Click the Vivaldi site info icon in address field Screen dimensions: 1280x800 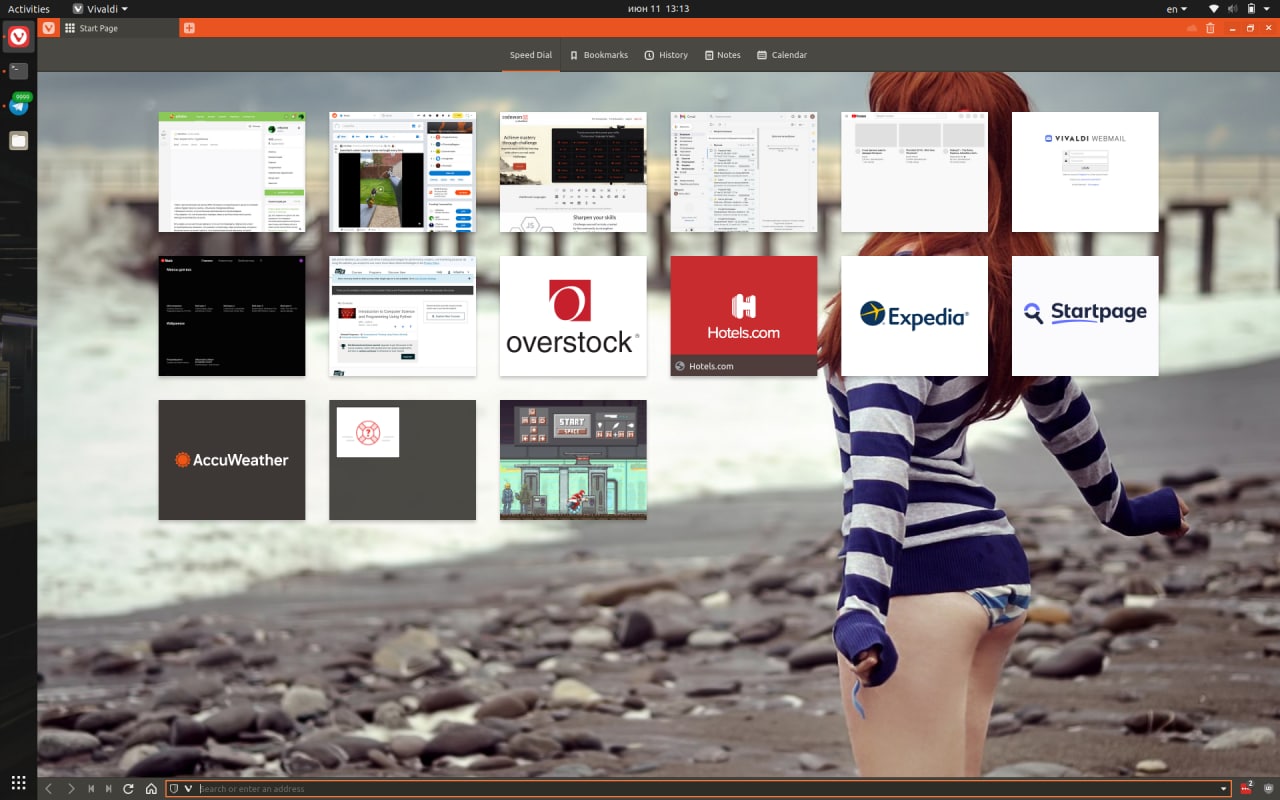pos(188,789)
